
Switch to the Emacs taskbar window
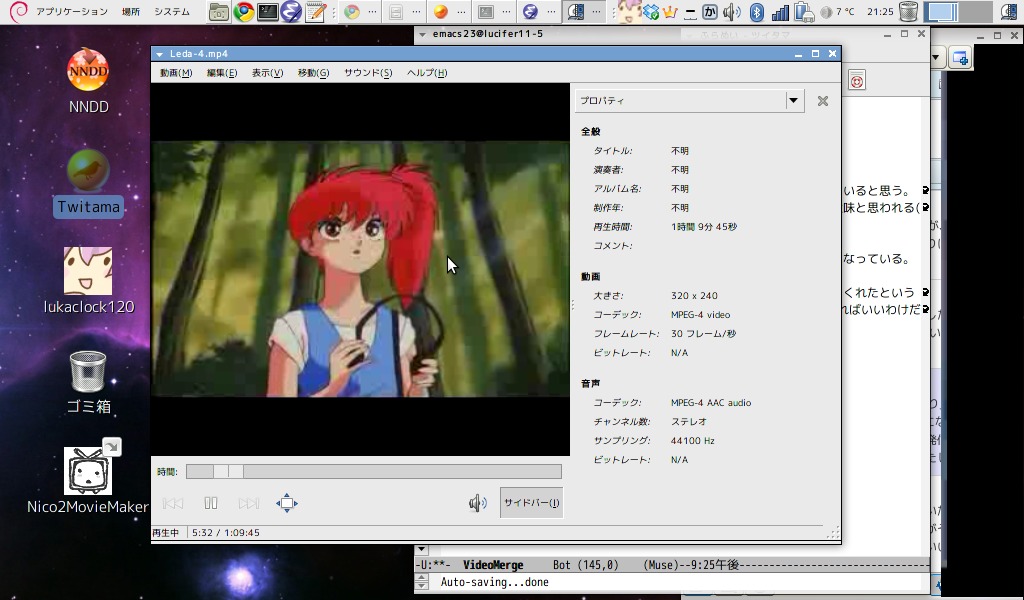pos(539,12)
